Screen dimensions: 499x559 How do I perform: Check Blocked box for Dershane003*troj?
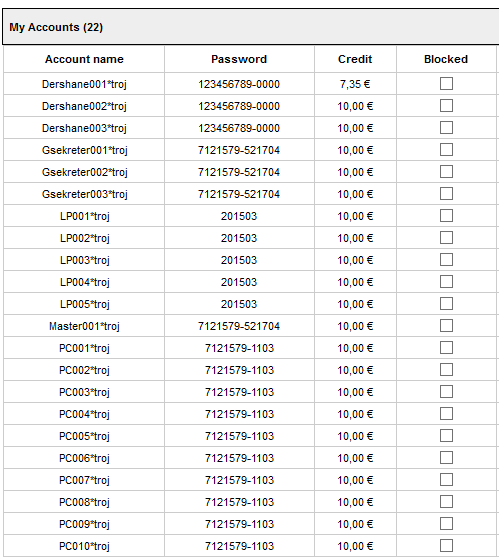coord(446,128)
